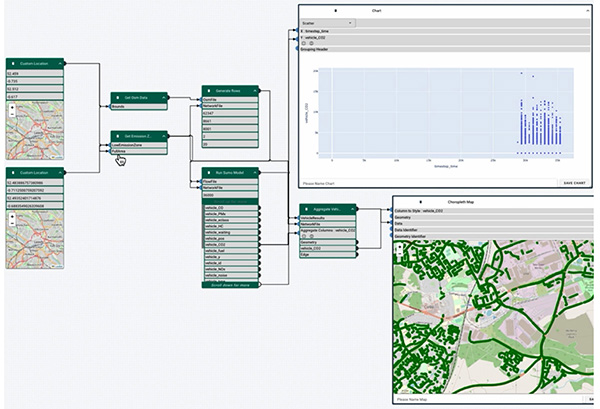The width and height of the screenshot is (600, 409).
Task: Click the header icon of the Custom Location node showing 52.459
Action: click(x=13, y=64)
